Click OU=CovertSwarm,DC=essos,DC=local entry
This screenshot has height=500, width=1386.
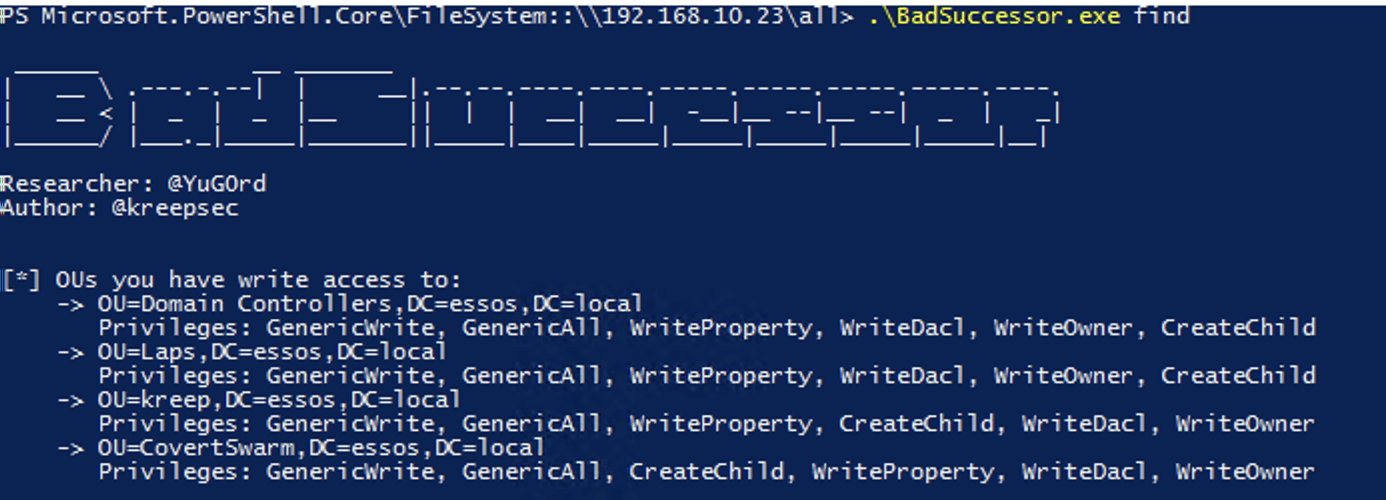(x=321, y=447)
